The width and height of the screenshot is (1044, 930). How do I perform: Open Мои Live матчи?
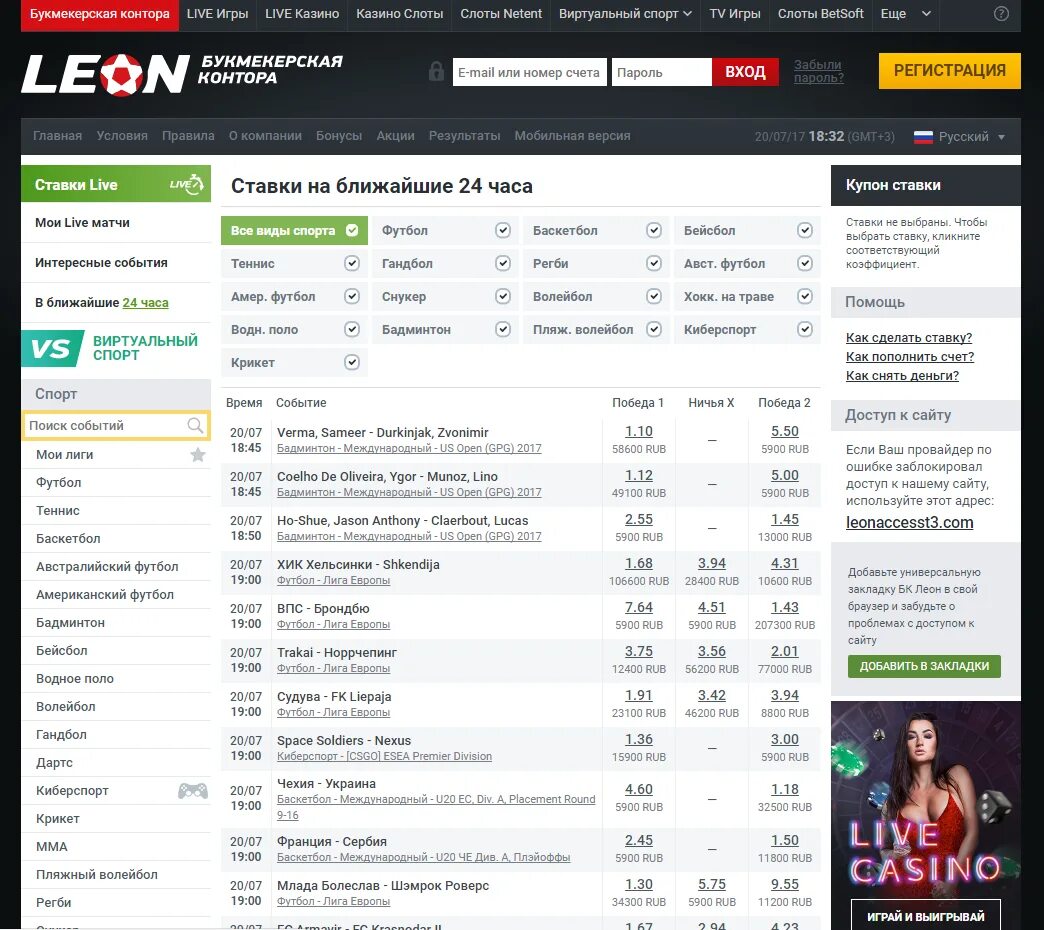tap(83, 222)
